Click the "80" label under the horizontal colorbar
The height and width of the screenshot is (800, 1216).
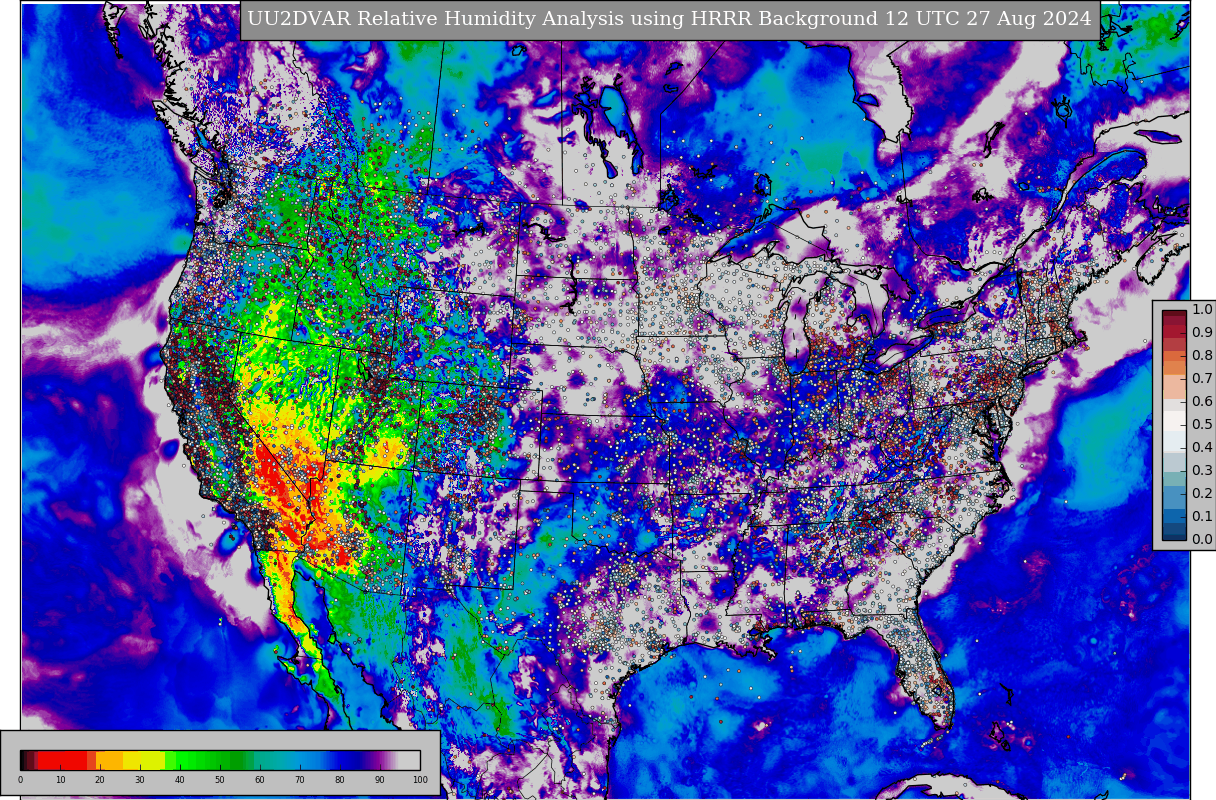340,780
